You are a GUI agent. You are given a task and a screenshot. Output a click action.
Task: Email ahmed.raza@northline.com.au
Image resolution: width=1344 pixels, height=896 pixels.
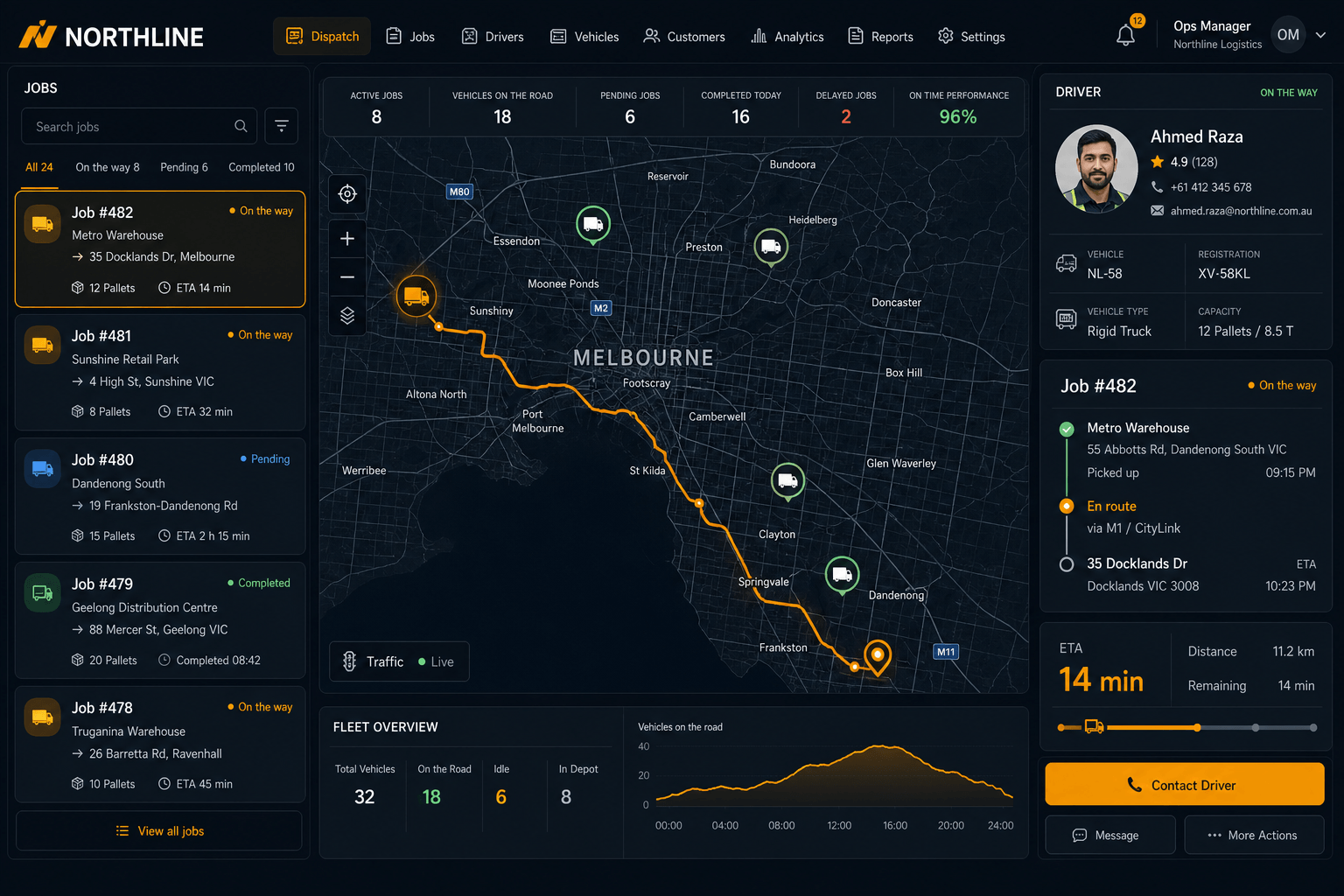pyautogui.click(x=1242, y=211)
